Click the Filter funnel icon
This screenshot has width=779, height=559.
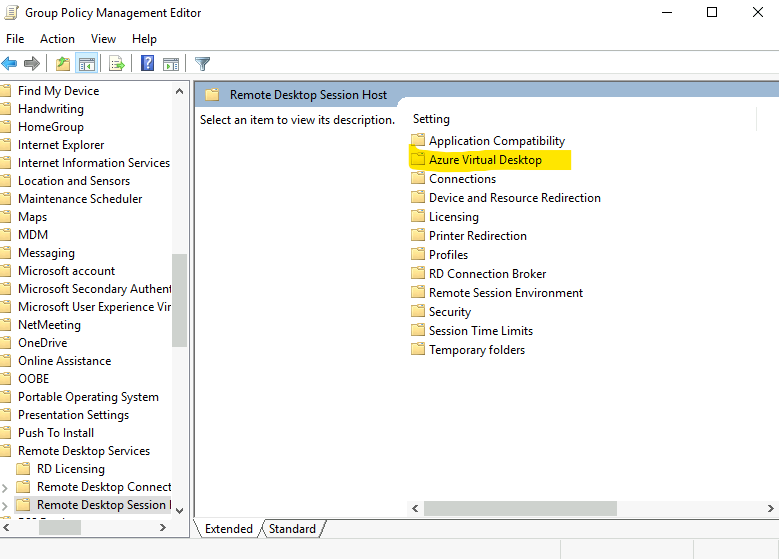203,64
